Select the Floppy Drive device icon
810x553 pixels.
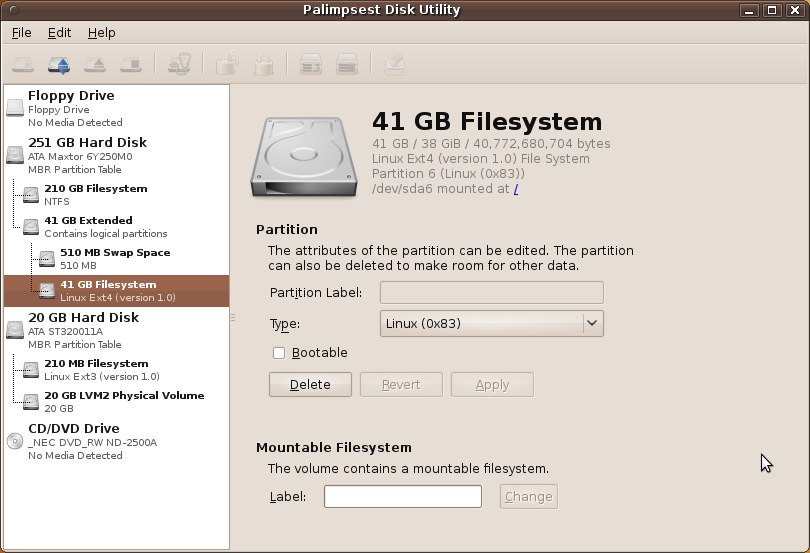pos(15,108)
